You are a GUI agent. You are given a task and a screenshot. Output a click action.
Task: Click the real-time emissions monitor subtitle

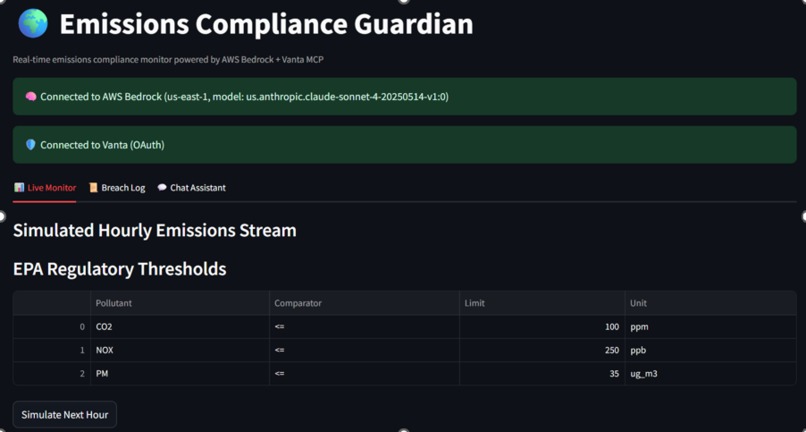(168, 60)
